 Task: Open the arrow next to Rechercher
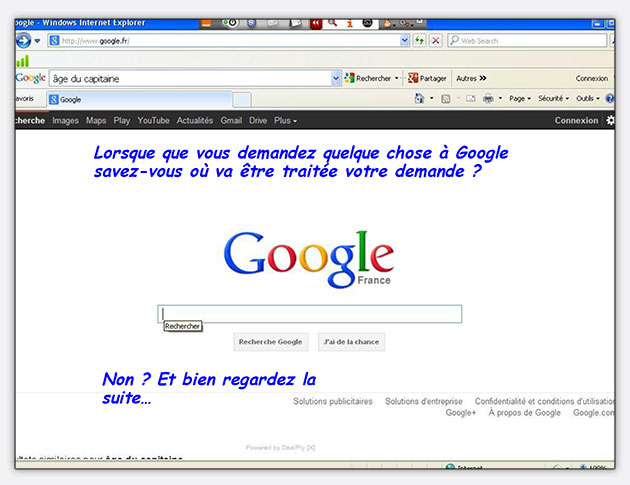397,78
